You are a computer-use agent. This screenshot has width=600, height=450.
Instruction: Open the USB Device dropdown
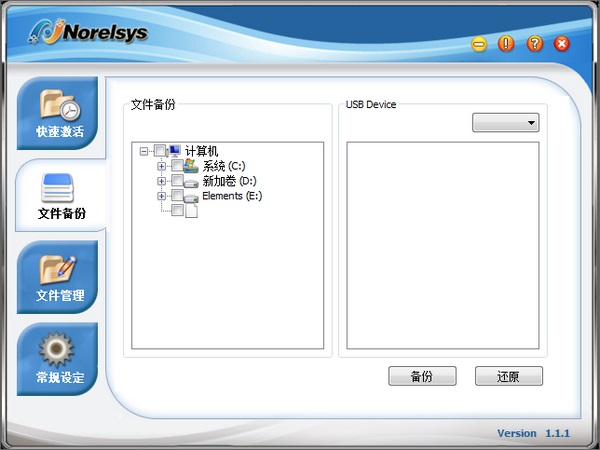coord(505,122)
